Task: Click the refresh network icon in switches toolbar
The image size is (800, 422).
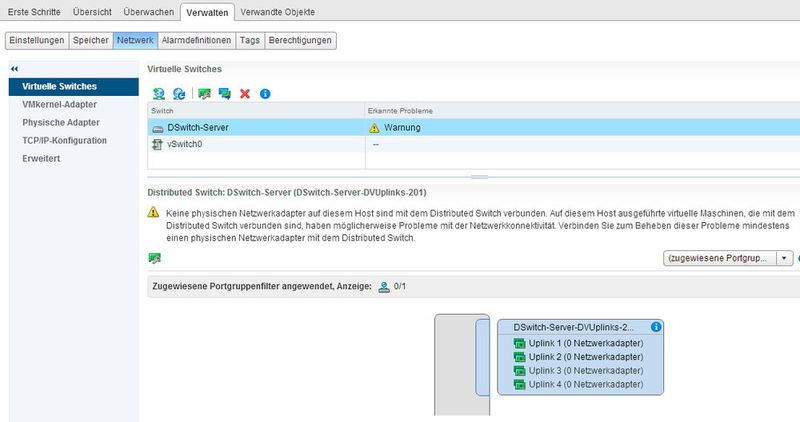Action: (x=178, y=93)
